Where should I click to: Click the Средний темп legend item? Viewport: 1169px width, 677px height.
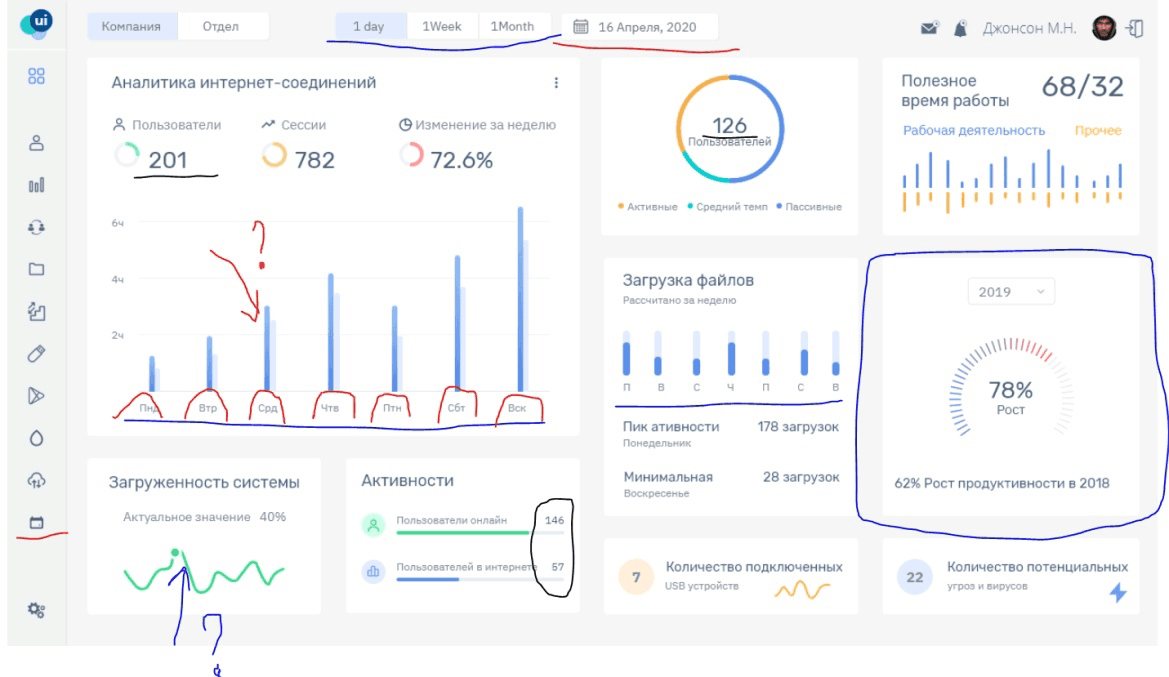click(728, 207)
